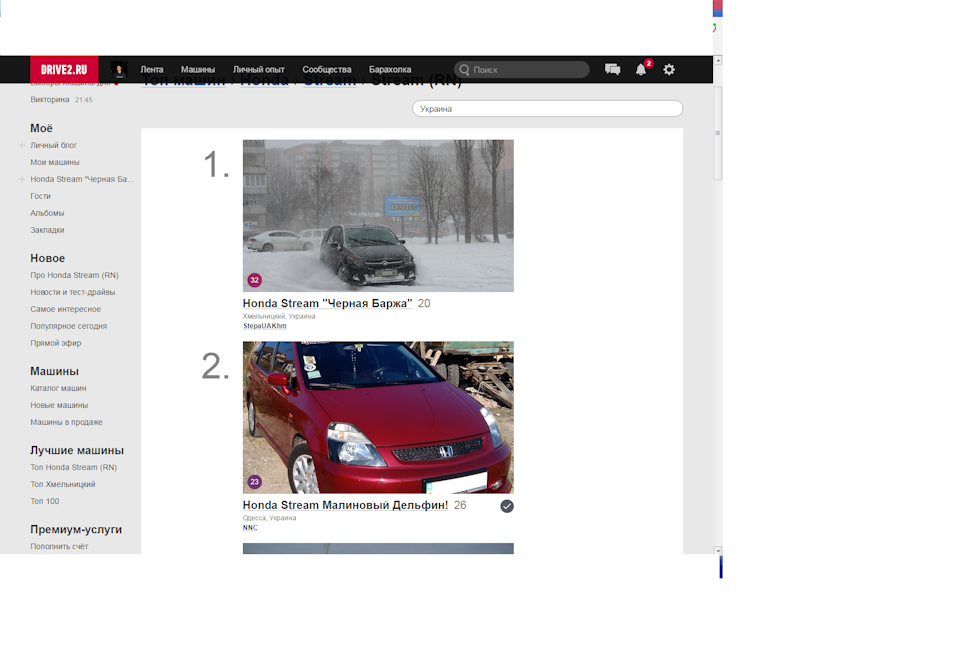This screenshot has width=960, height=652.
Task: Open Популярное сегодня link
Action: tap(69, 326)
